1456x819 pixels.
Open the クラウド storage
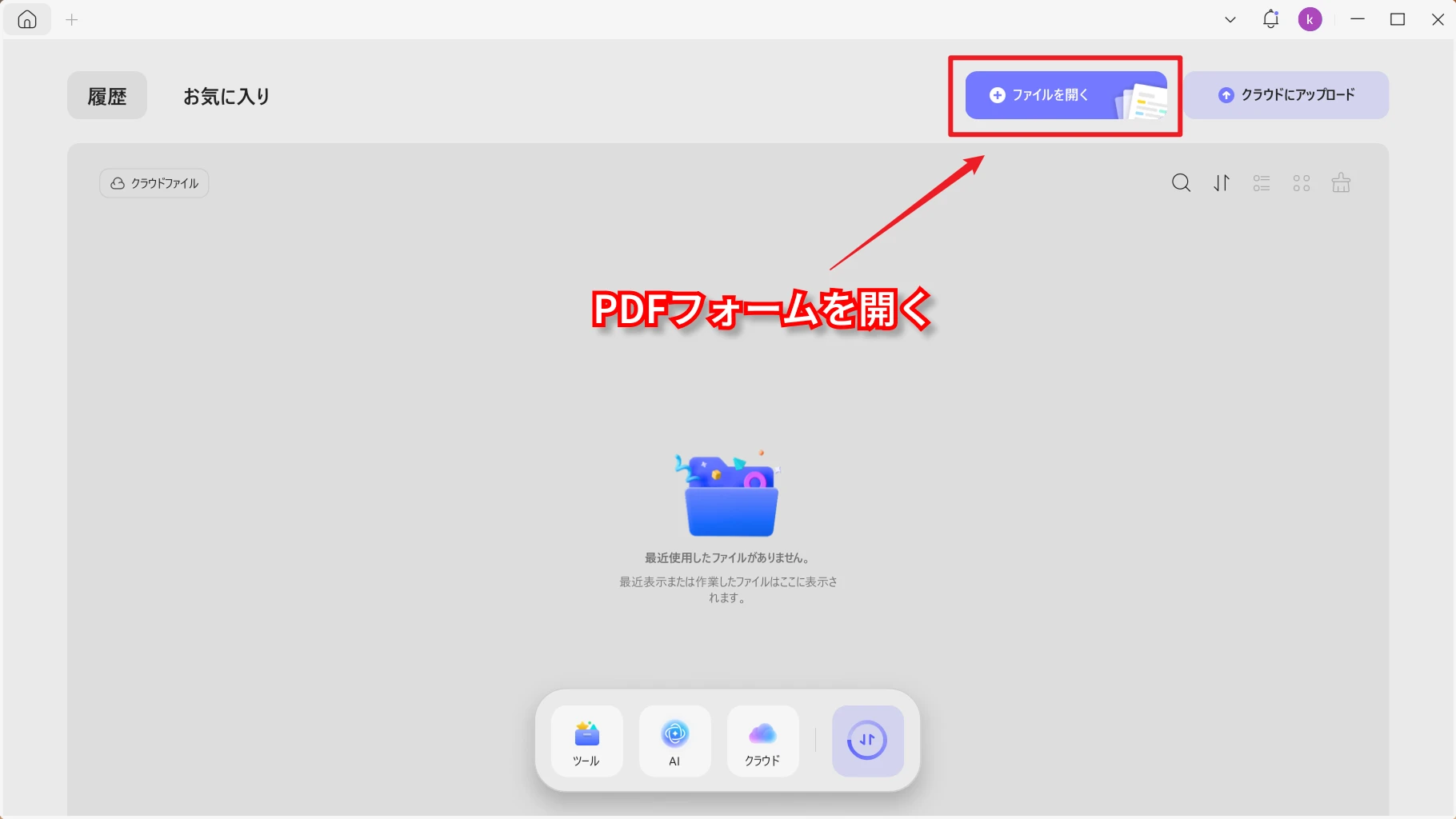pos(762,741)
